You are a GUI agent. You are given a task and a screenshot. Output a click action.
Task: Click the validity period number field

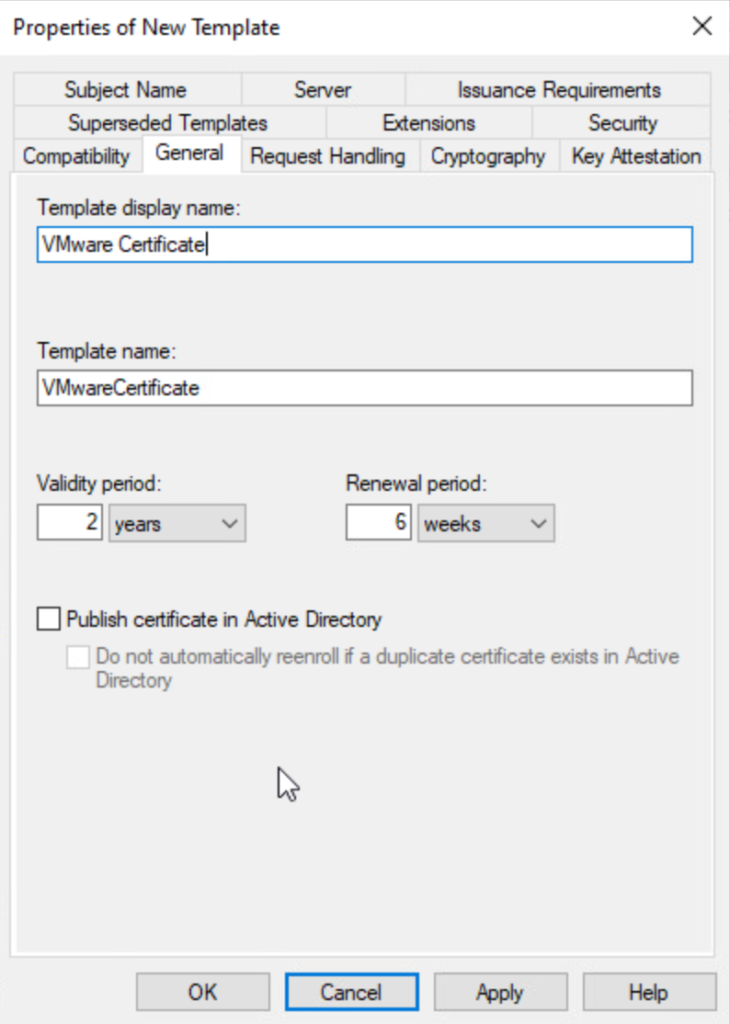[70, 523]
